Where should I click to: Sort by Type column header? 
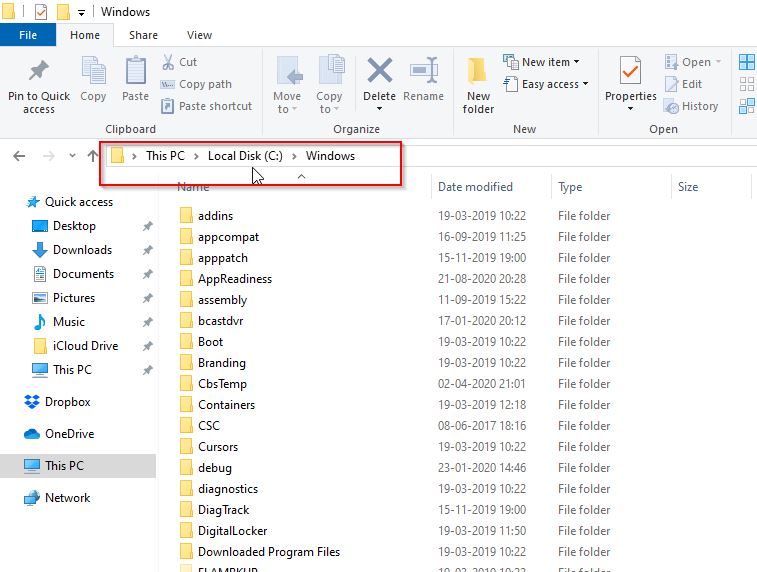pyautogui.click(x=570, y=187)
